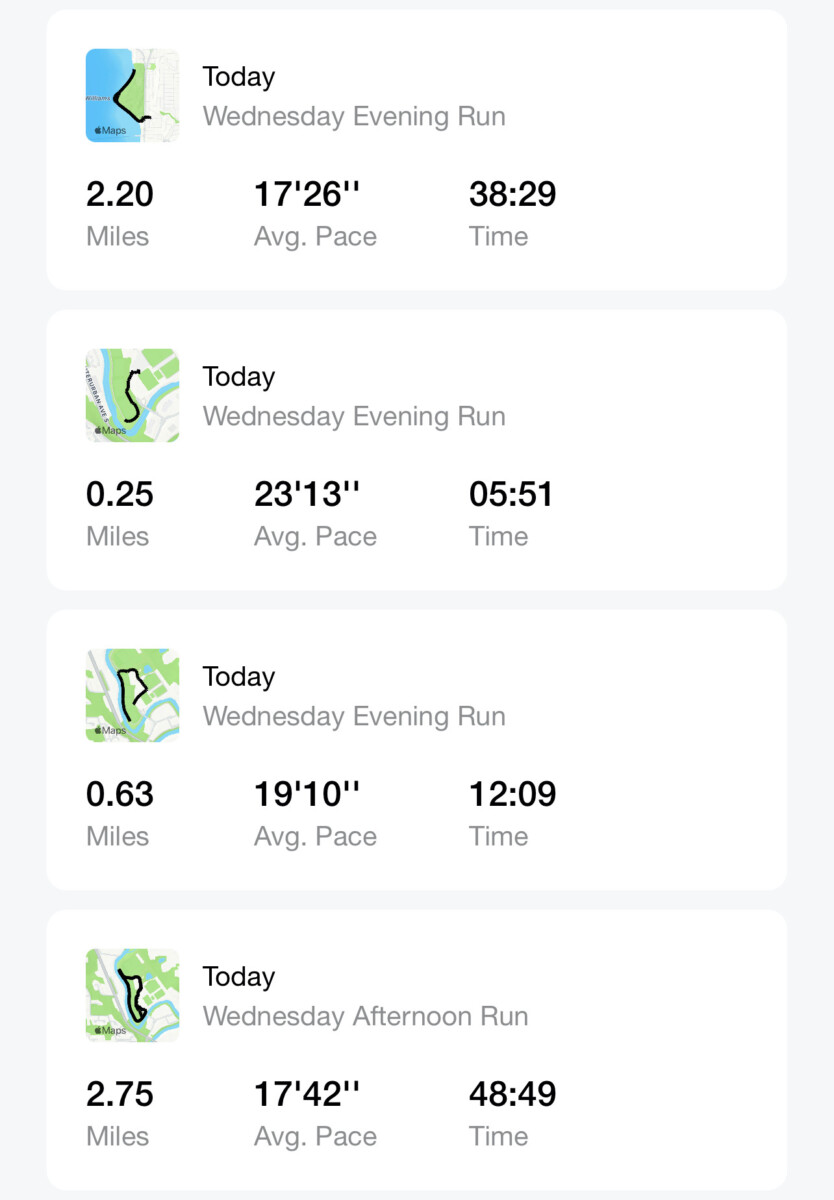Image resolution: width=834 pixels, height=1200 pixels.
Task: Tap Apple Maps logo on first run map
Action: tap(110, 131)
